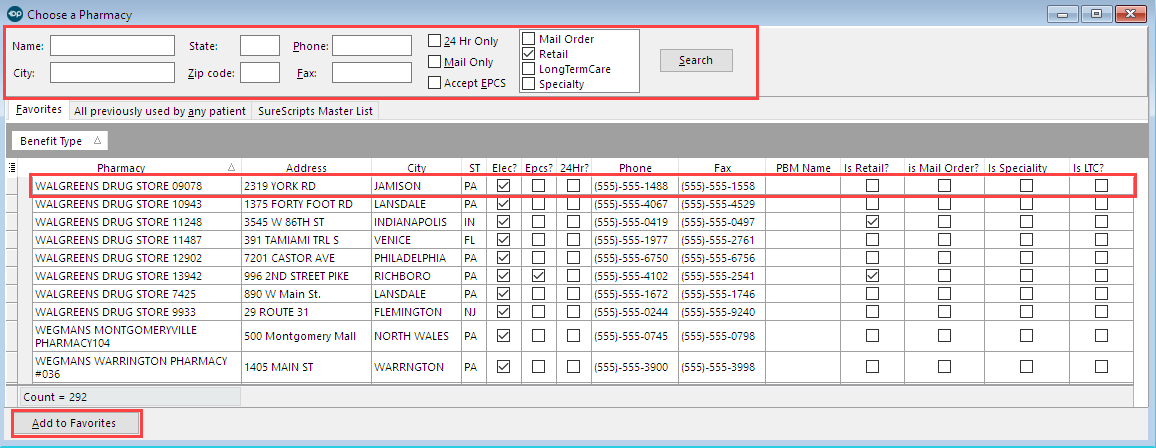
Task: Click the Zip code input field
Action: tap(260, 72)
